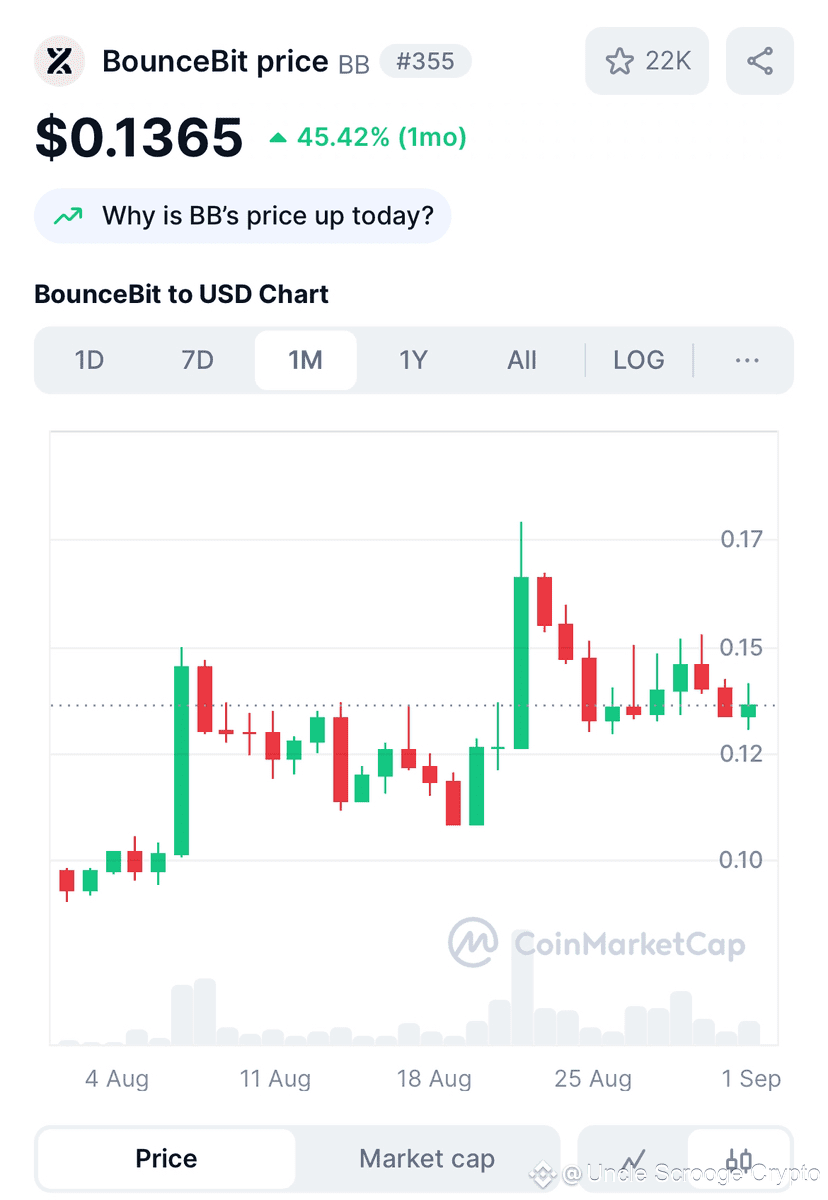Select the 1Y timeframe tab
This screenshot has width=828, height=1200.
click(414, 360)
